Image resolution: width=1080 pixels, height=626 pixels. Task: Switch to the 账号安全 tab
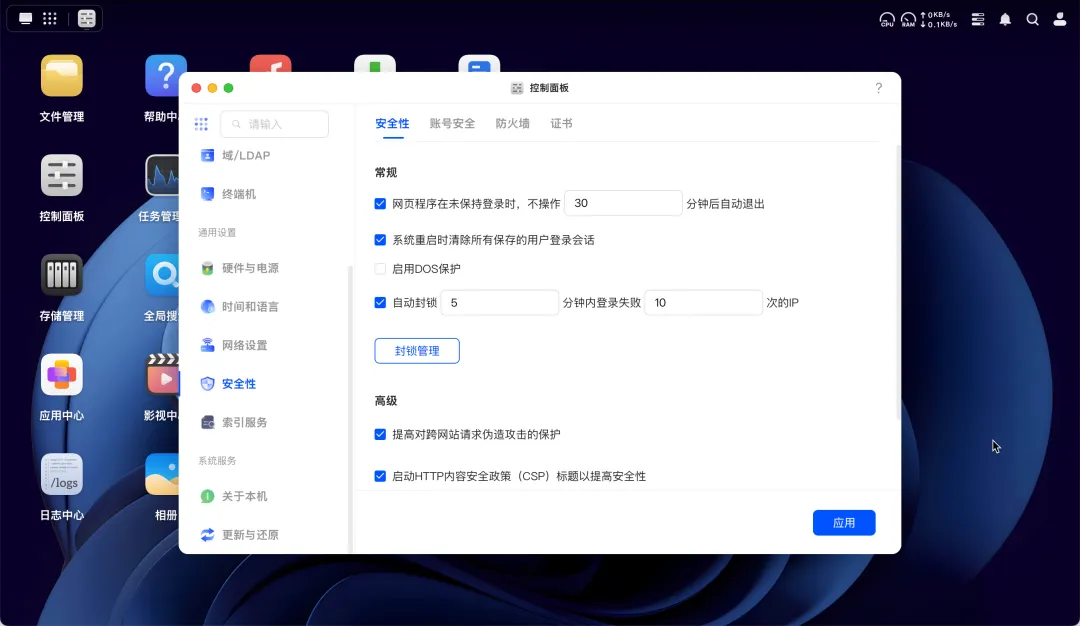pyautogui.click(x=453, y=123)
